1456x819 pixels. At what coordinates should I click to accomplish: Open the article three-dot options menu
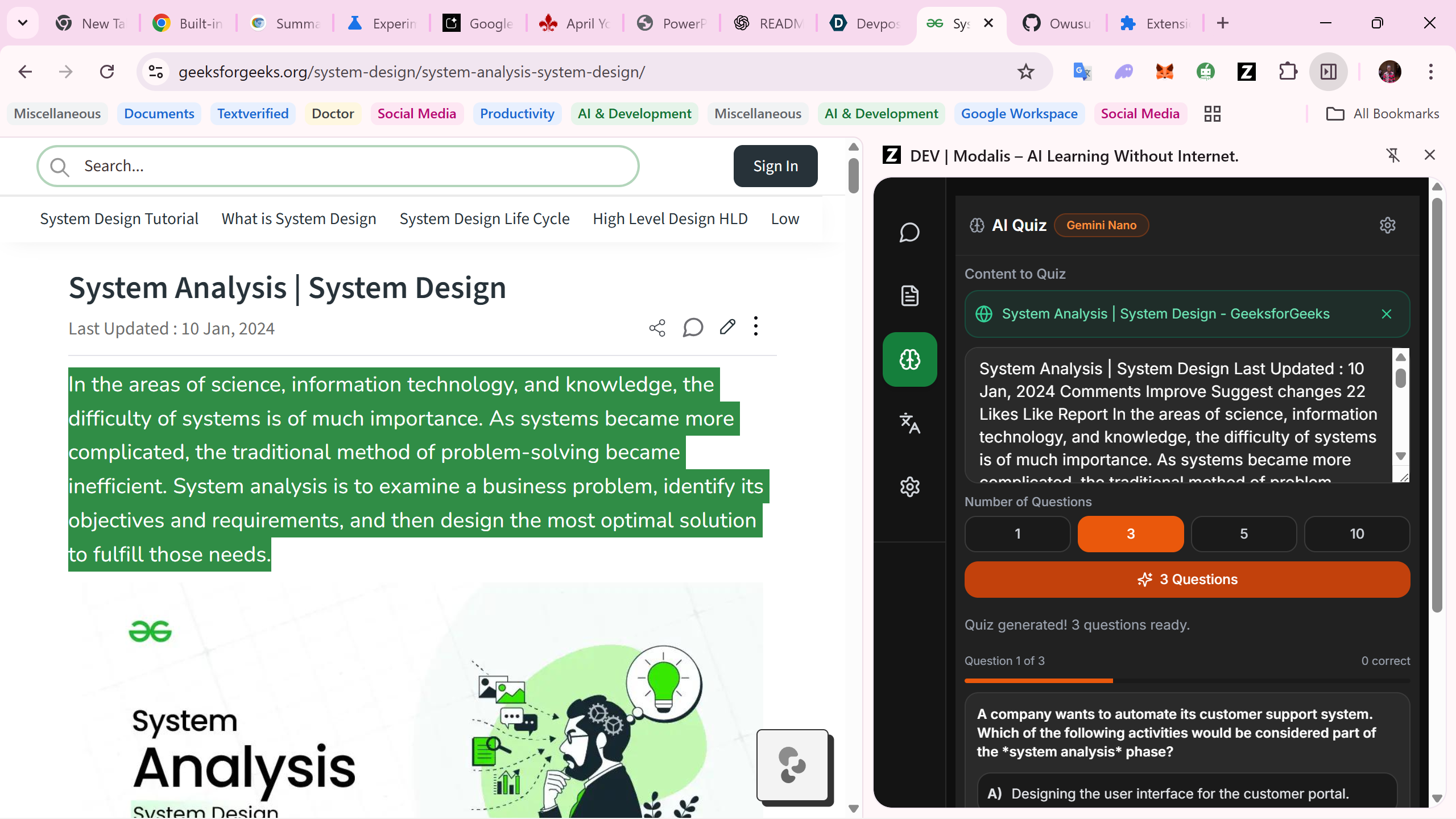755,326
